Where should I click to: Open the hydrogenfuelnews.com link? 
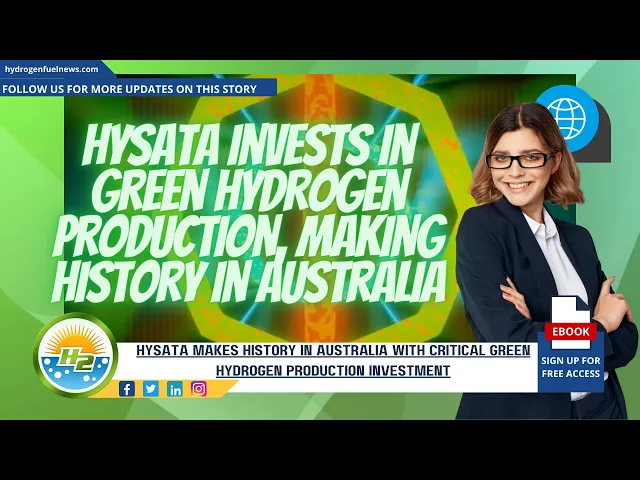51,69
